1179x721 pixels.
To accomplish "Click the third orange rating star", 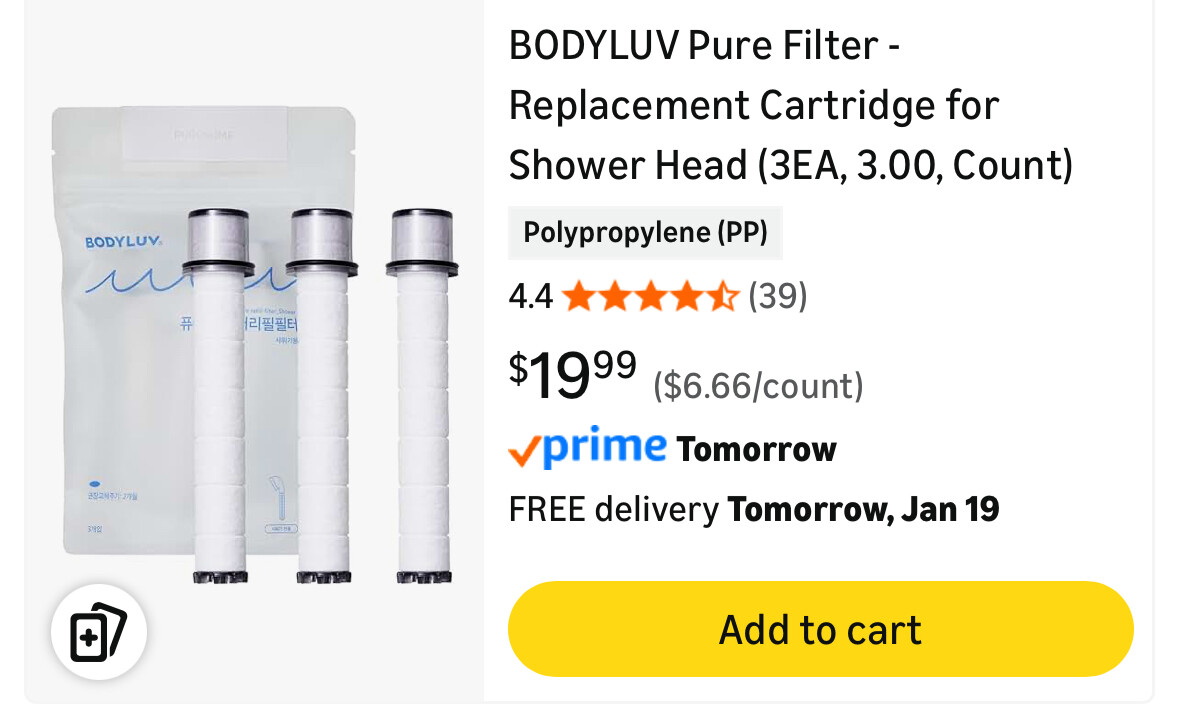I will 651,296.
